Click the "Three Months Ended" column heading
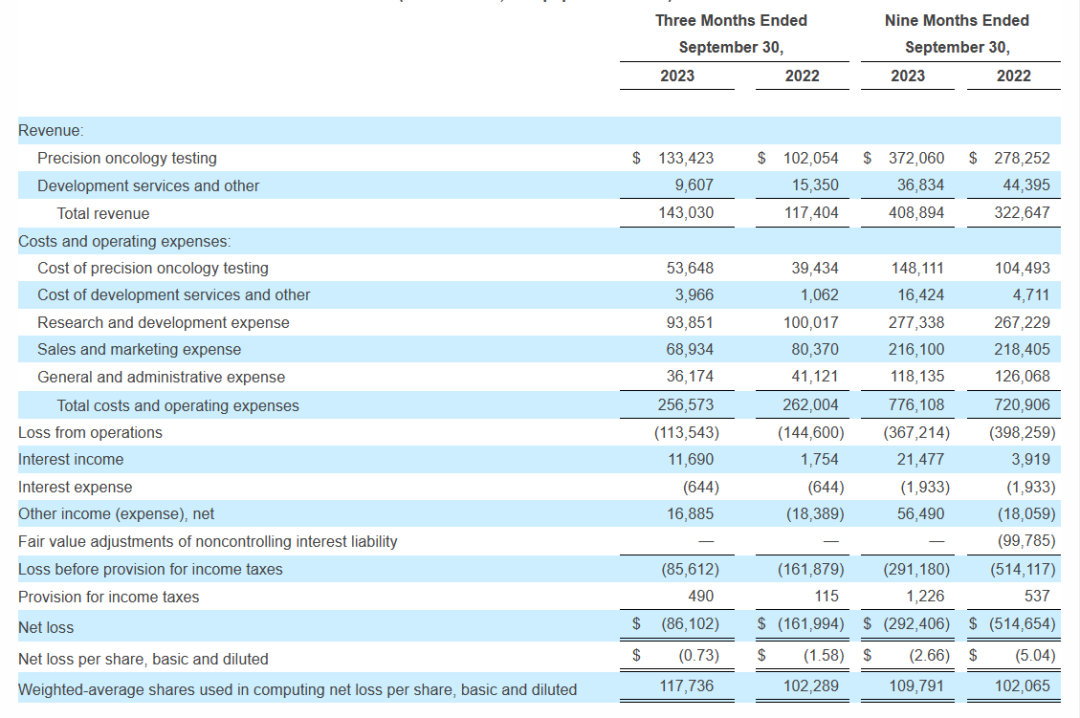This screenshot has height=718, width=1080. tap(731, 20)
